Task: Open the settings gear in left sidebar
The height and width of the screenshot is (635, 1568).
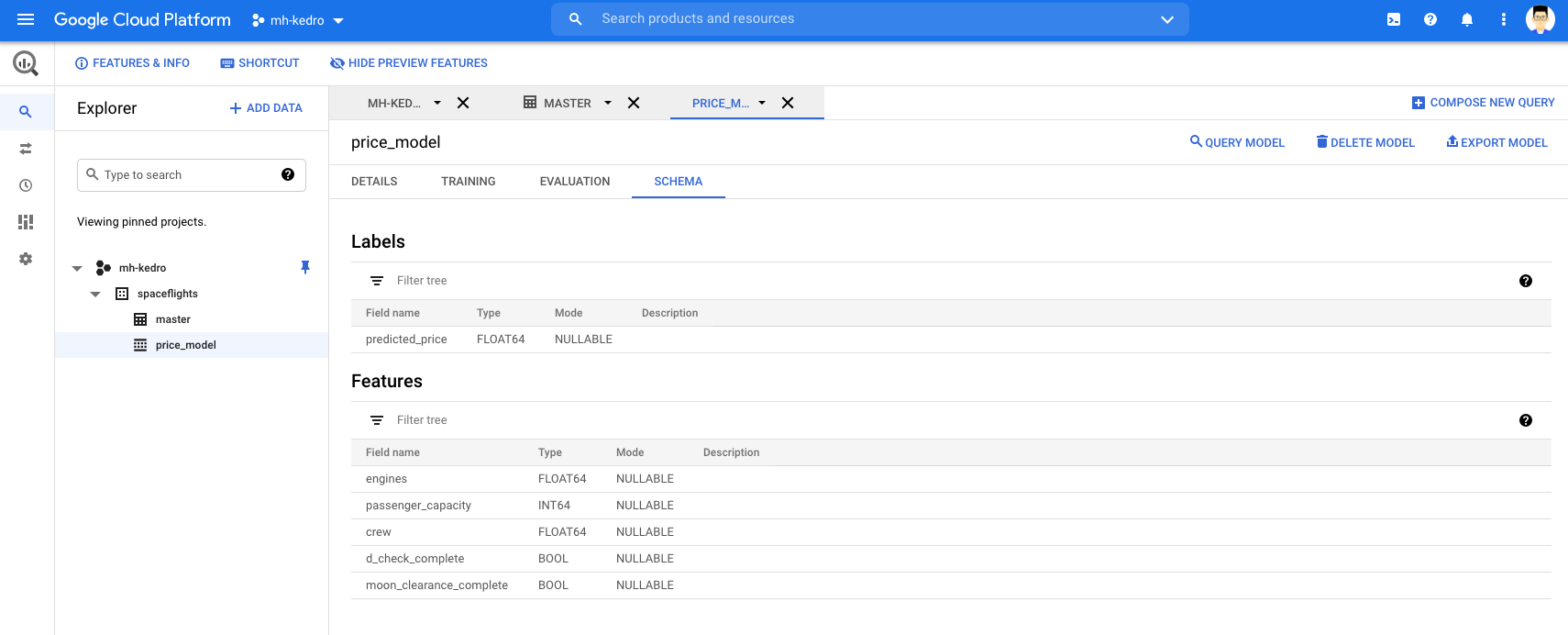Action: coord(26,259)
